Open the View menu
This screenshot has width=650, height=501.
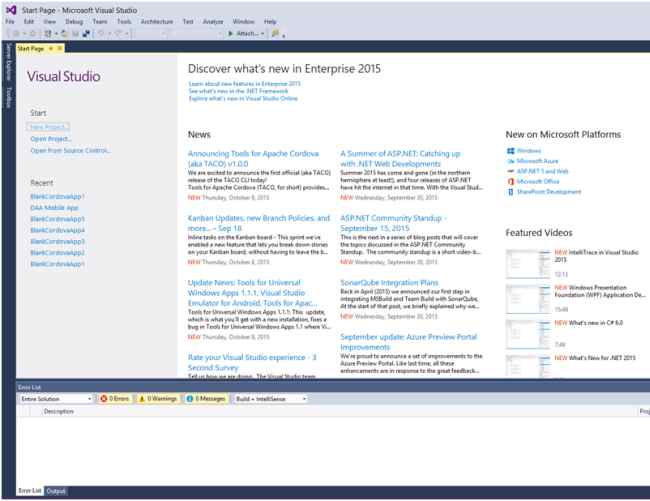pos(49,22)
